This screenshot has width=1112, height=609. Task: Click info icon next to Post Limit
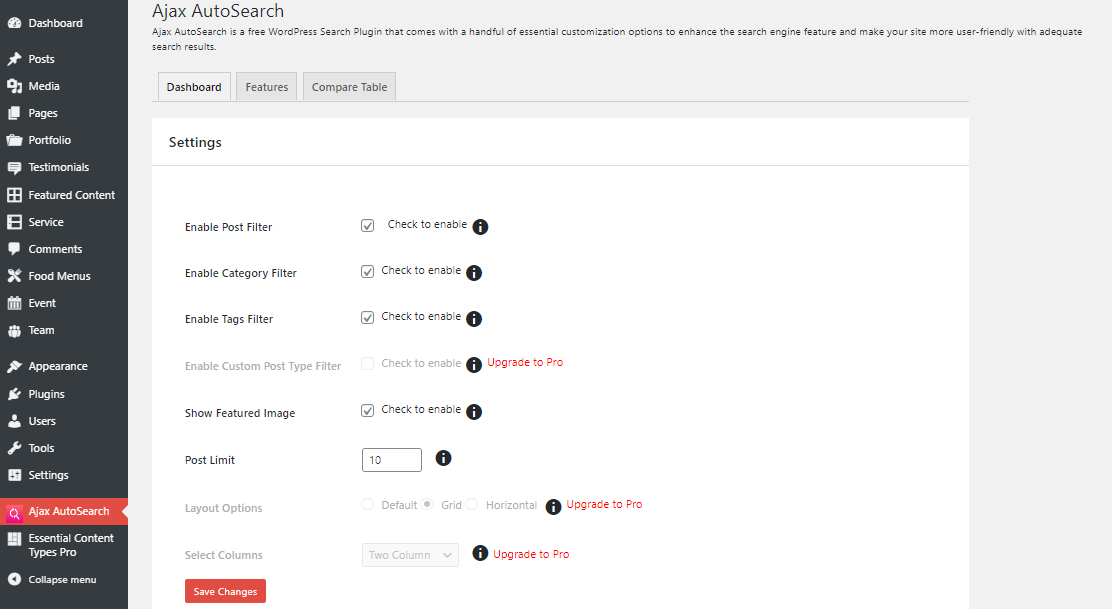point(443,458)
